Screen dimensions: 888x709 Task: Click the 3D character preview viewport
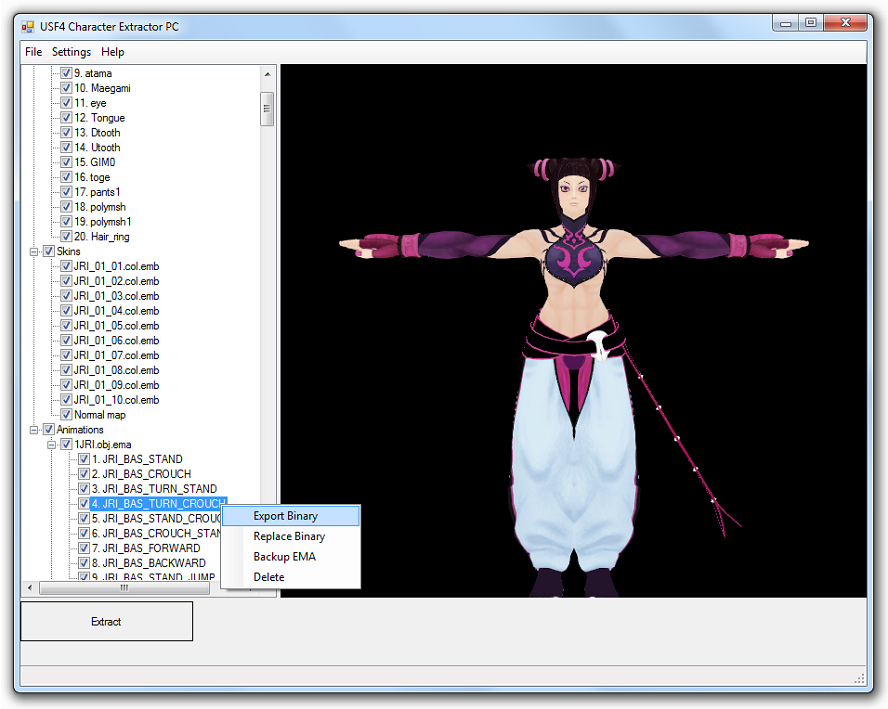(574, 331)
